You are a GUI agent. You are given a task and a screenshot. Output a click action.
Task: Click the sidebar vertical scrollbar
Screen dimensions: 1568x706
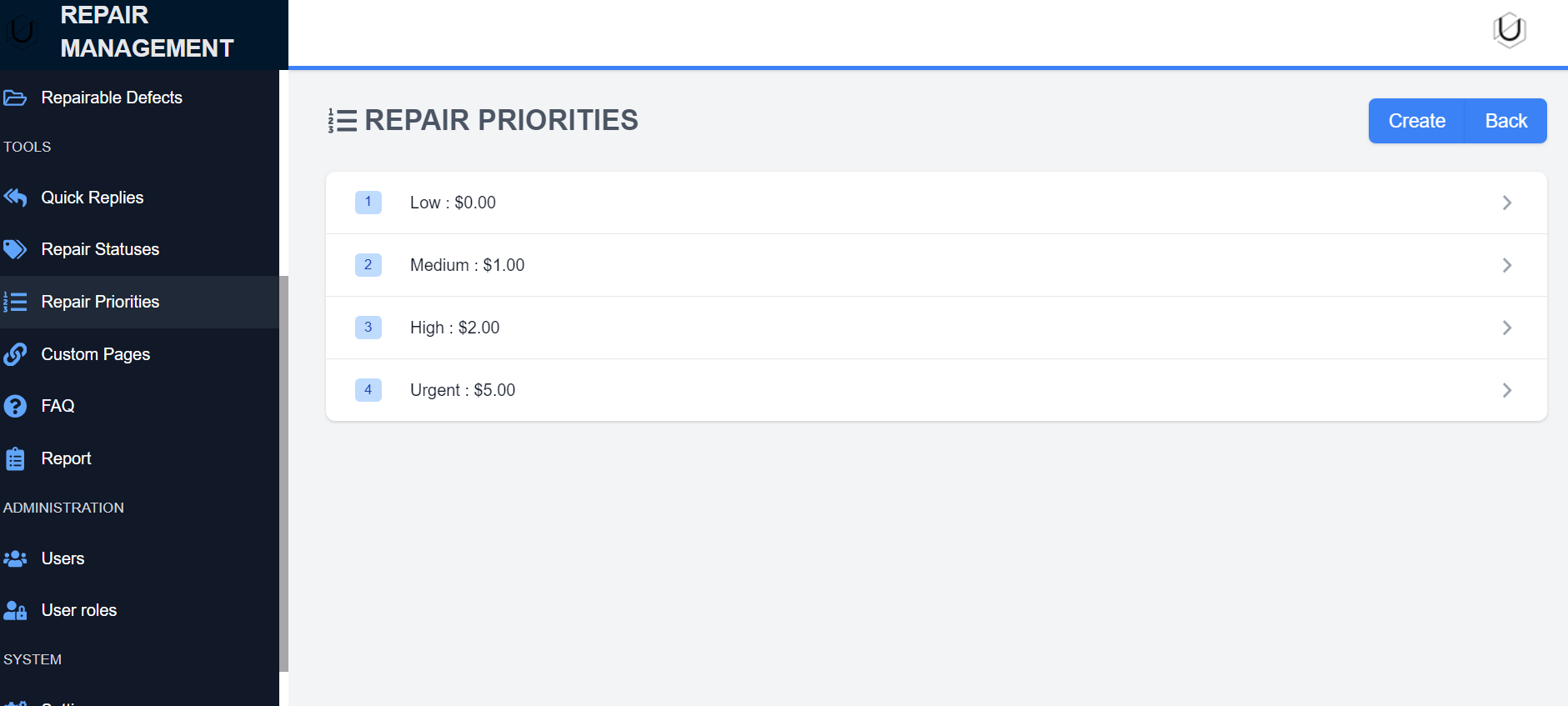point(283,473)
